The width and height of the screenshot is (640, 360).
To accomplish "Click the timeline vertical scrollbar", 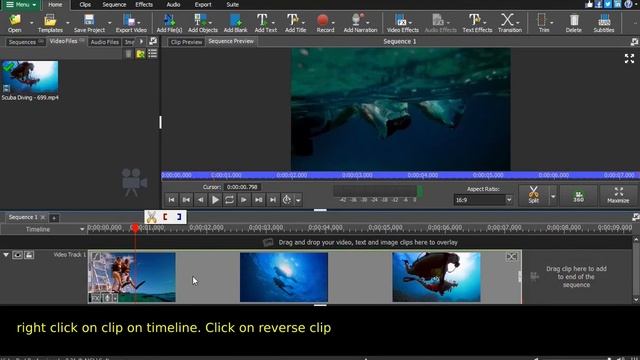I will click(636, 269).
